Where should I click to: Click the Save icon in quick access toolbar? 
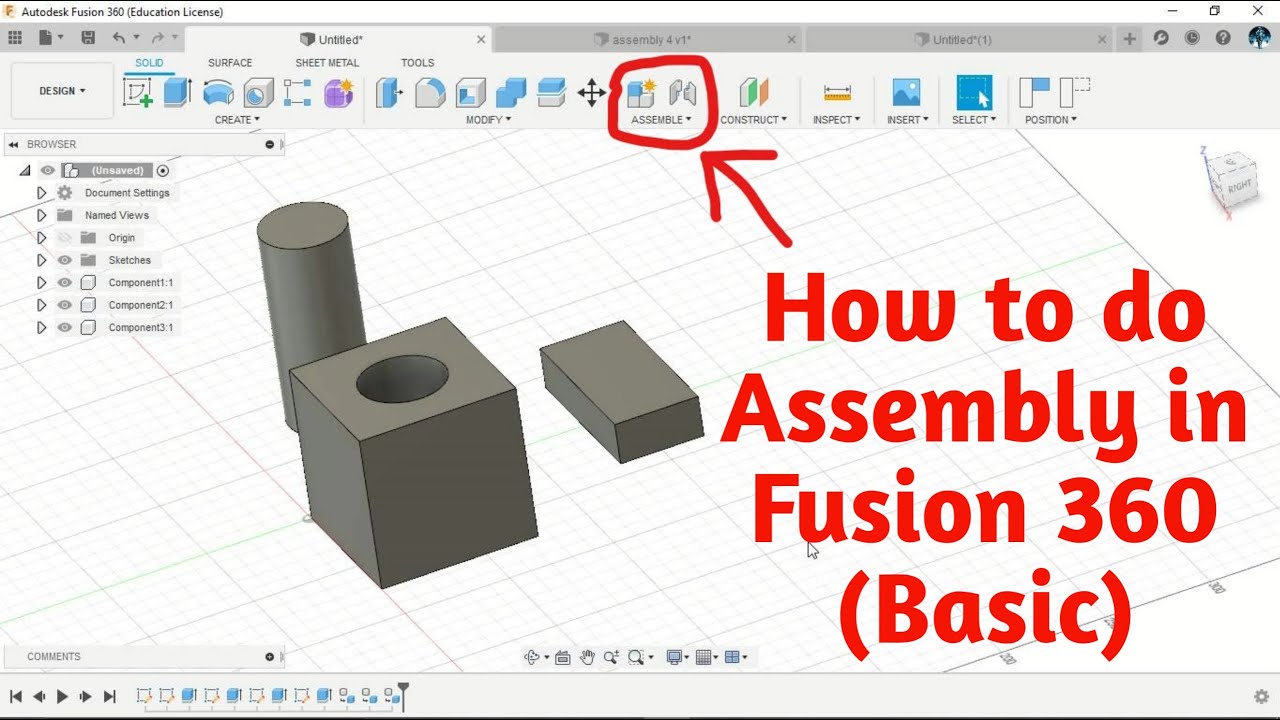click(88, 38)
